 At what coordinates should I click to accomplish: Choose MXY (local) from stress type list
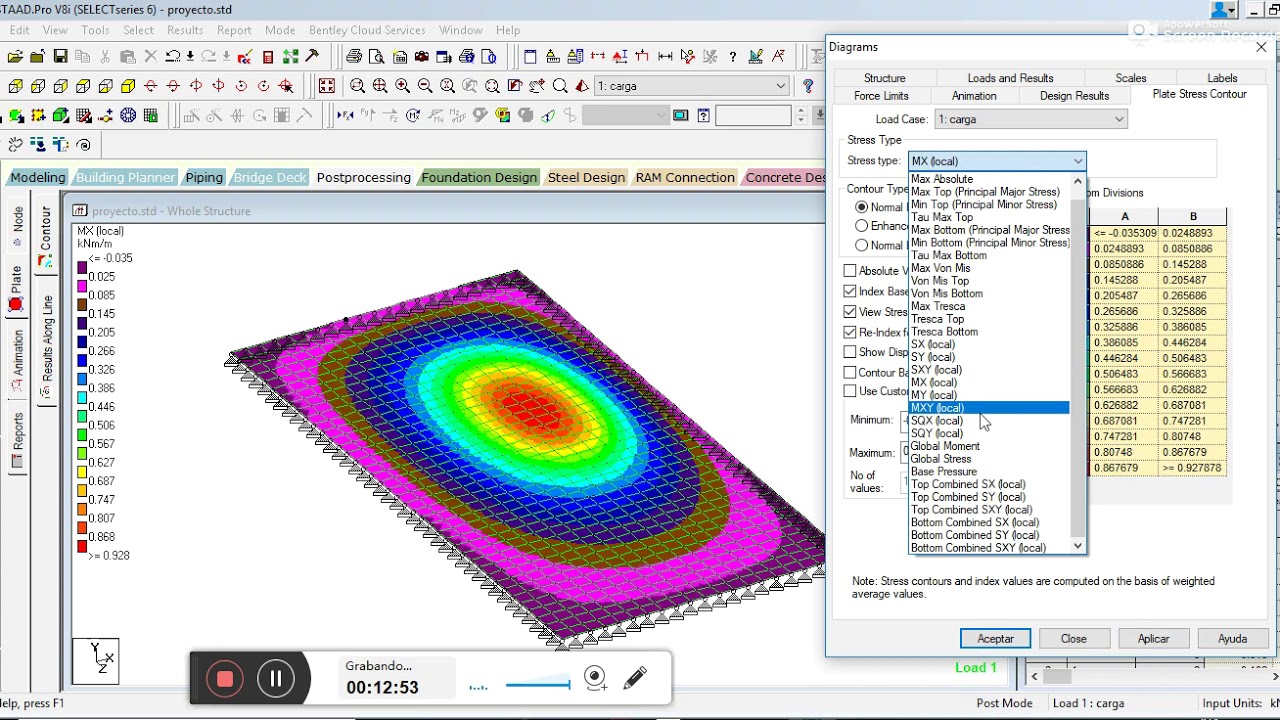click(989, 408)
